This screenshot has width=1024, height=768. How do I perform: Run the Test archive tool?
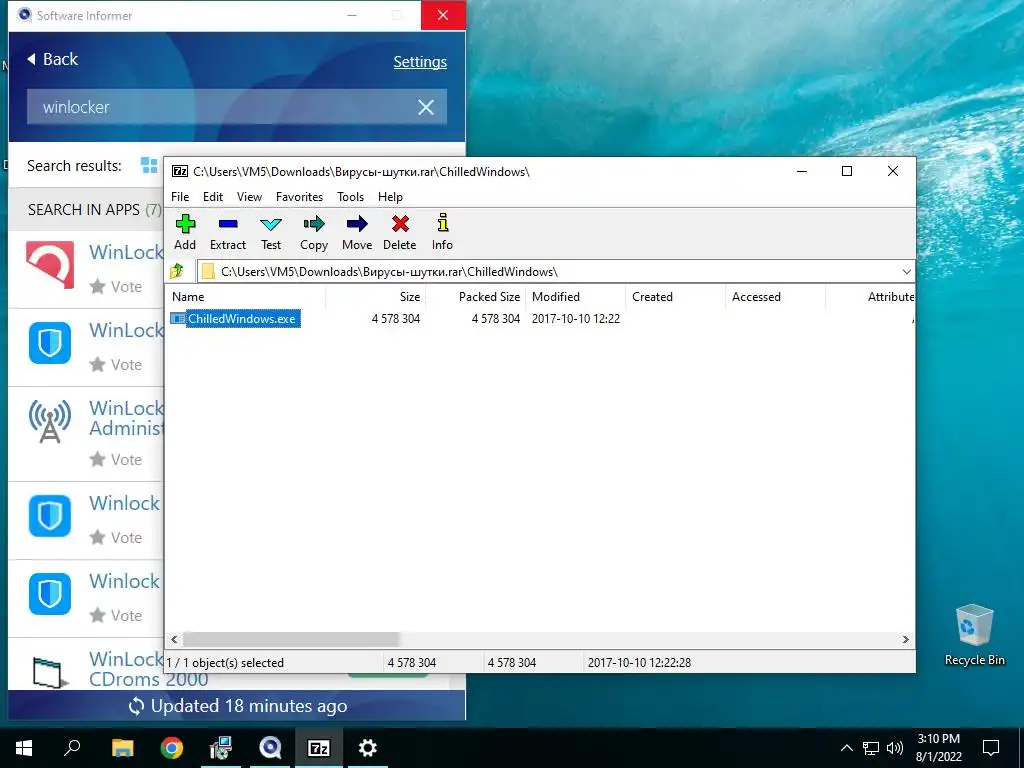[x=271, y=224]
